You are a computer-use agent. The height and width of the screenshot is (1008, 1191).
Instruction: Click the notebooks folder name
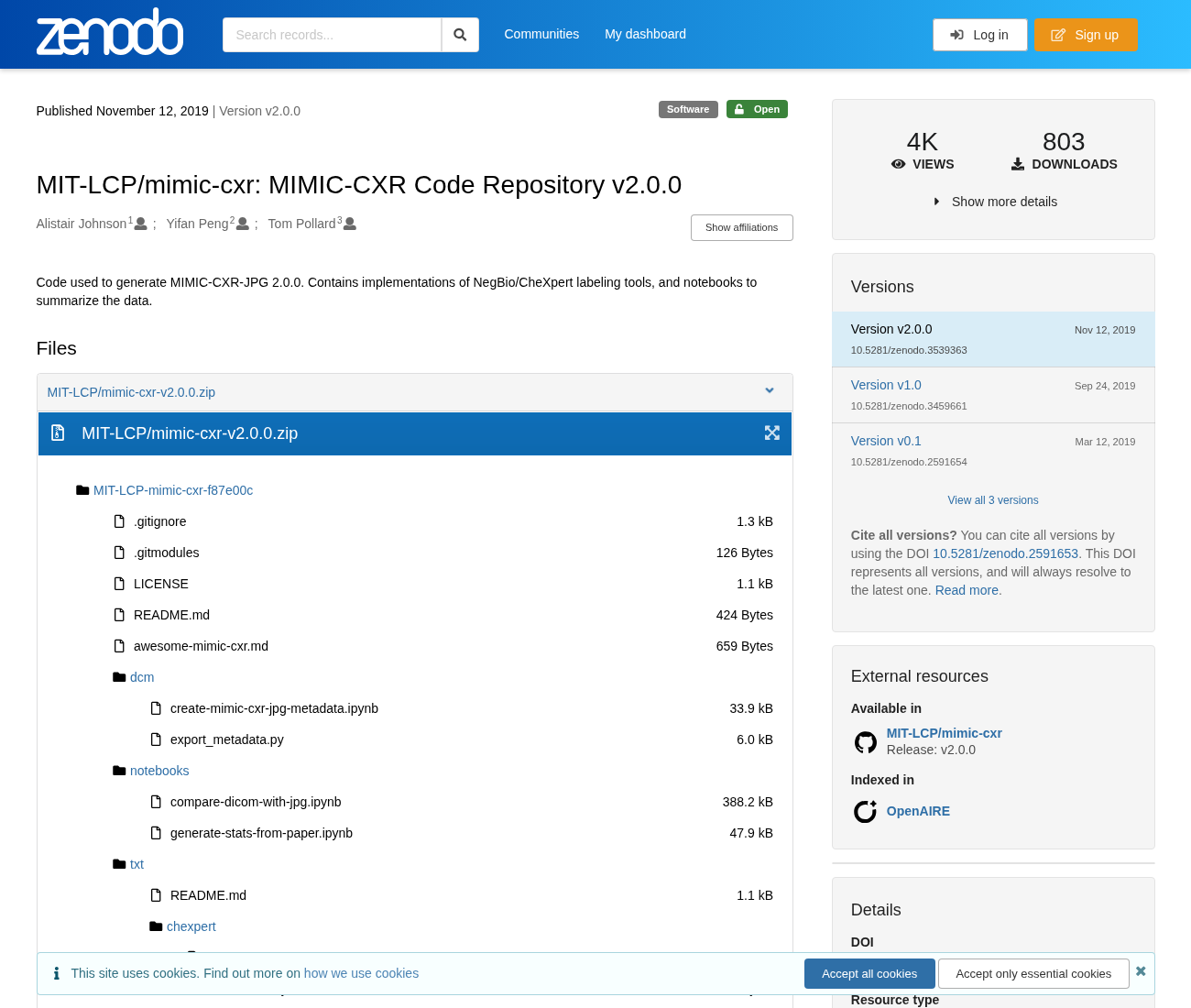click(x=159, y=771)
